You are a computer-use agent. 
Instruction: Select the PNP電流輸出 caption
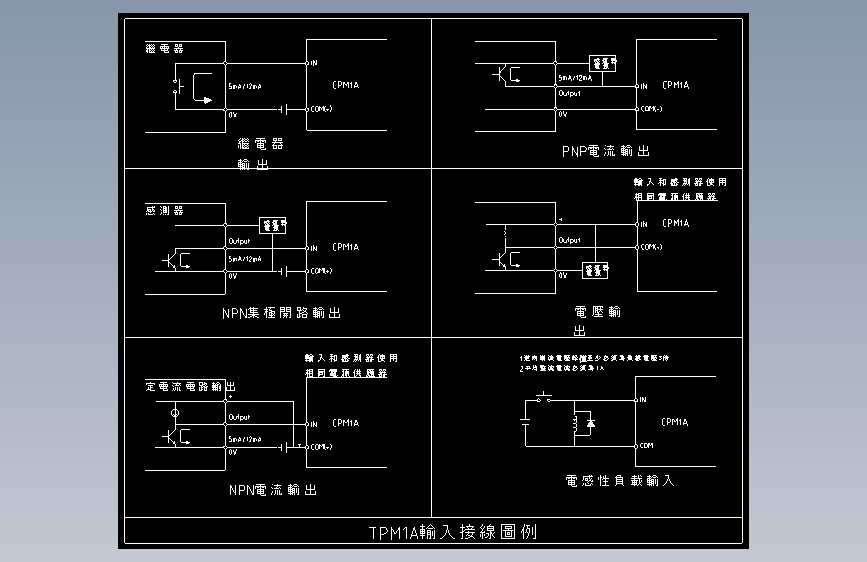(605, 151)
